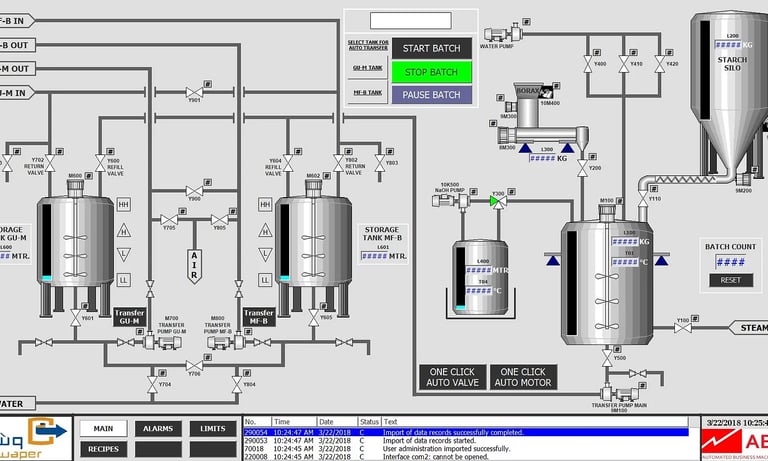The height and width of the screenshot is (461, 768).
Task: Click the BATCH COUNT value field
Action: coord(731,262)
